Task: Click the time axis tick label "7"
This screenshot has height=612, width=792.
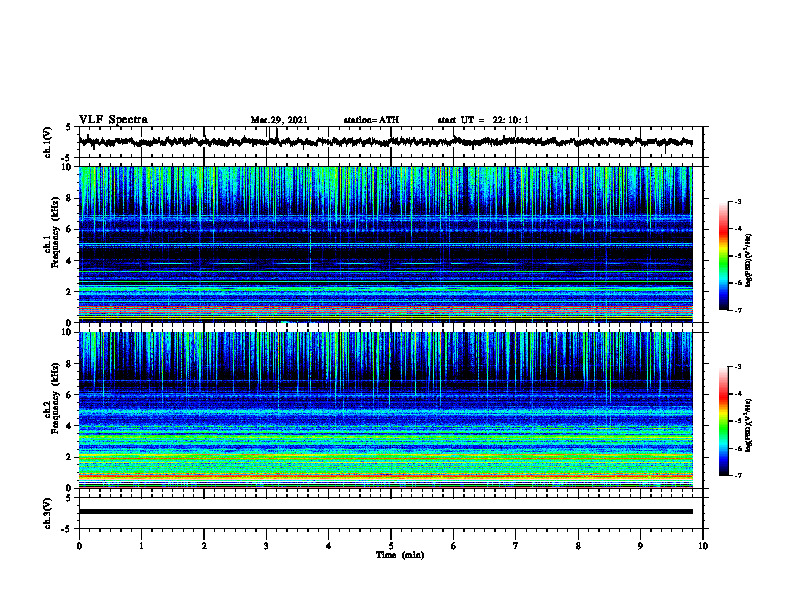Action: click(516, 546)
